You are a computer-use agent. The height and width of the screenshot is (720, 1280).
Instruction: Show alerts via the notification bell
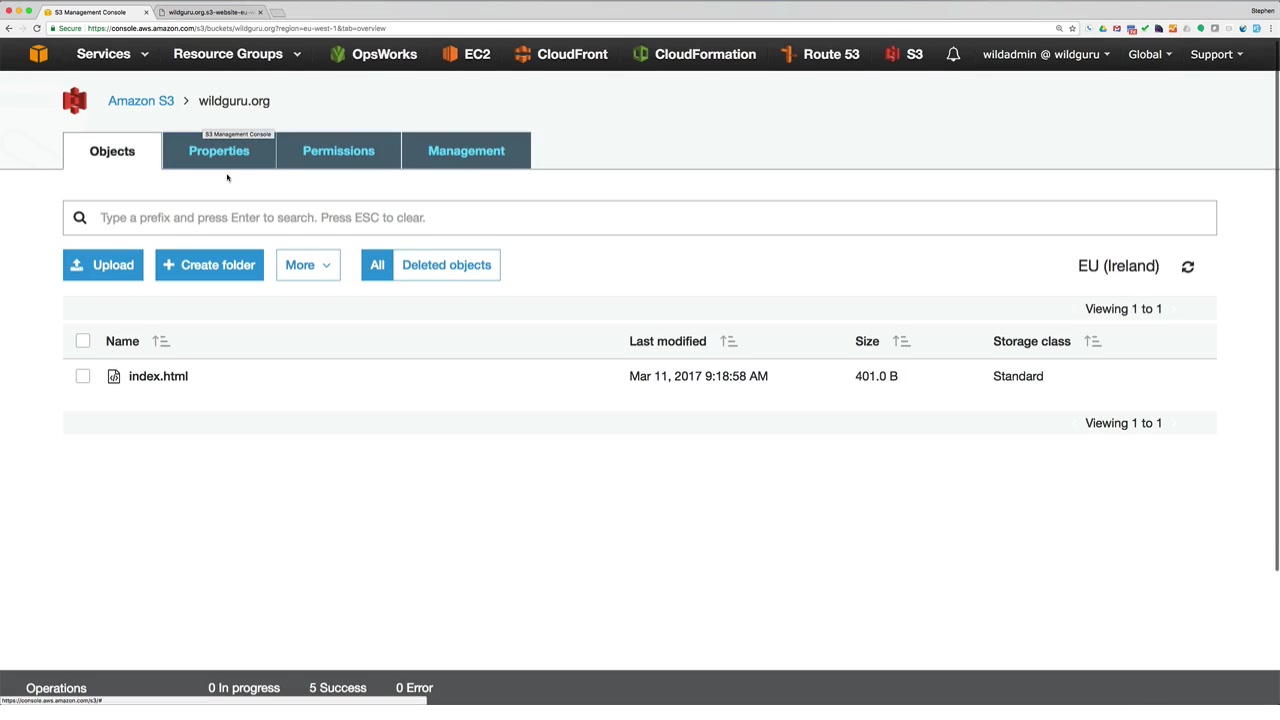point(953,54)
